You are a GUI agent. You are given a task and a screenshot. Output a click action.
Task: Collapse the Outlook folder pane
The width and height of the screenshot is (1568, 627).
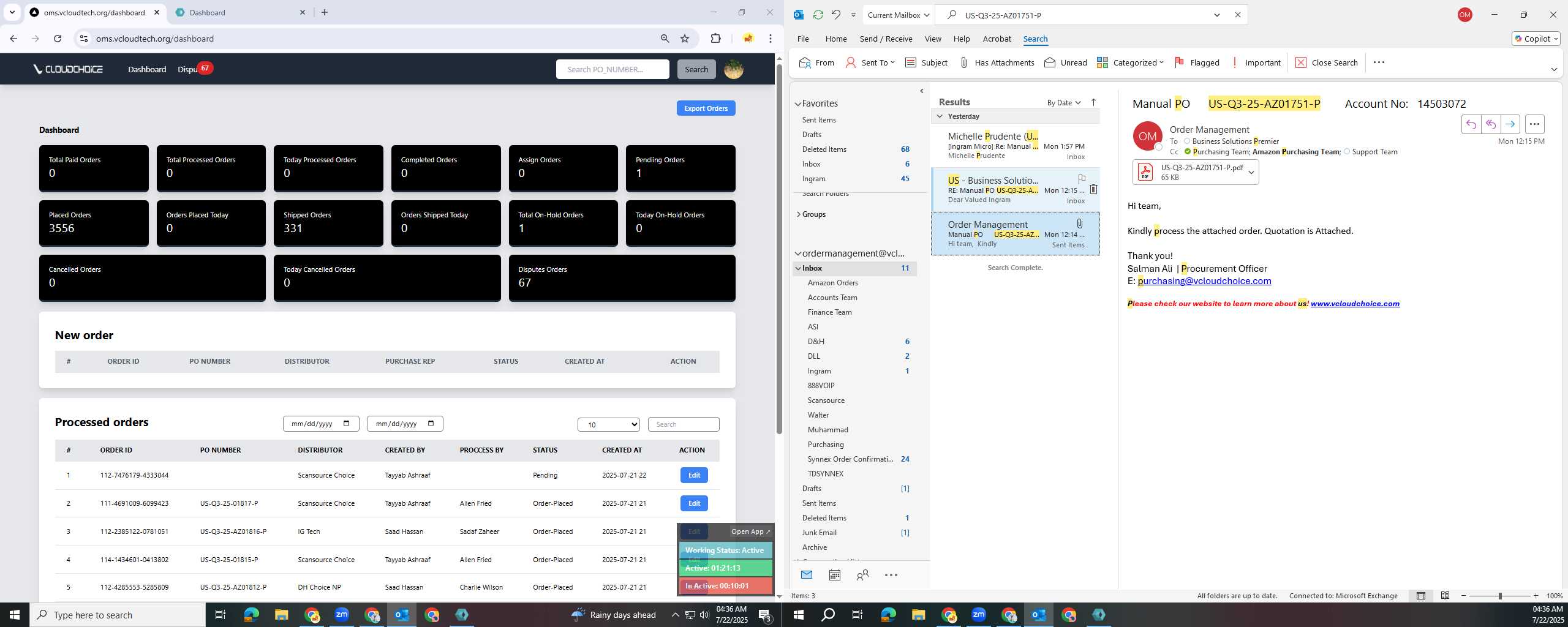(x=922, y=91)
